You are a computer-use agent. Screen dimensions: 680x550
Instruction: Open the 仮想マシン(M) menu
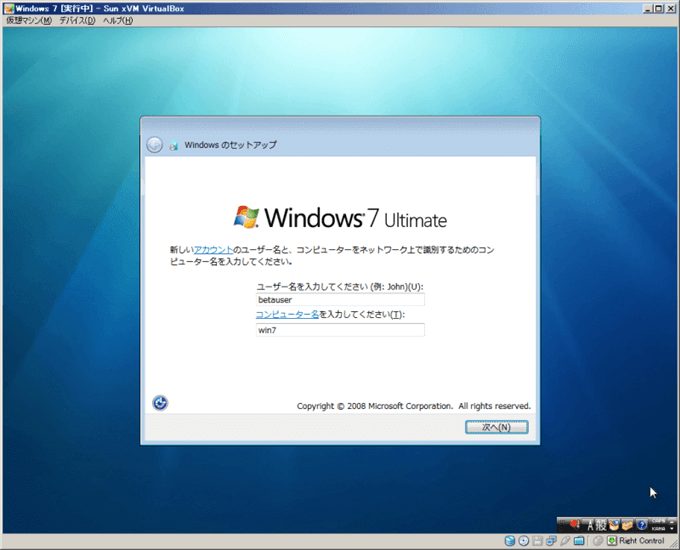point(29,21)
